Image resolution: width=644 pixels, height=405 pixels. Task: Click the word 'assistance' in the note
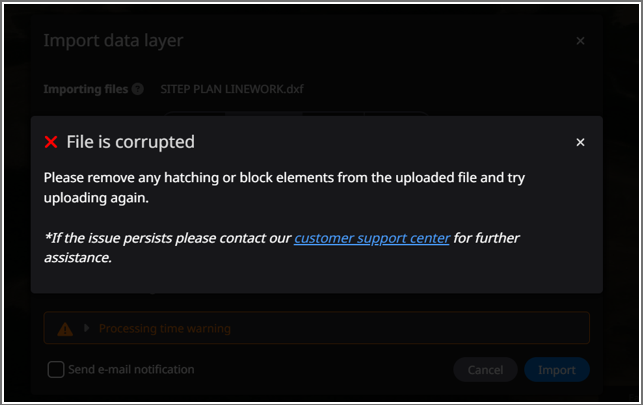(78, 257)
